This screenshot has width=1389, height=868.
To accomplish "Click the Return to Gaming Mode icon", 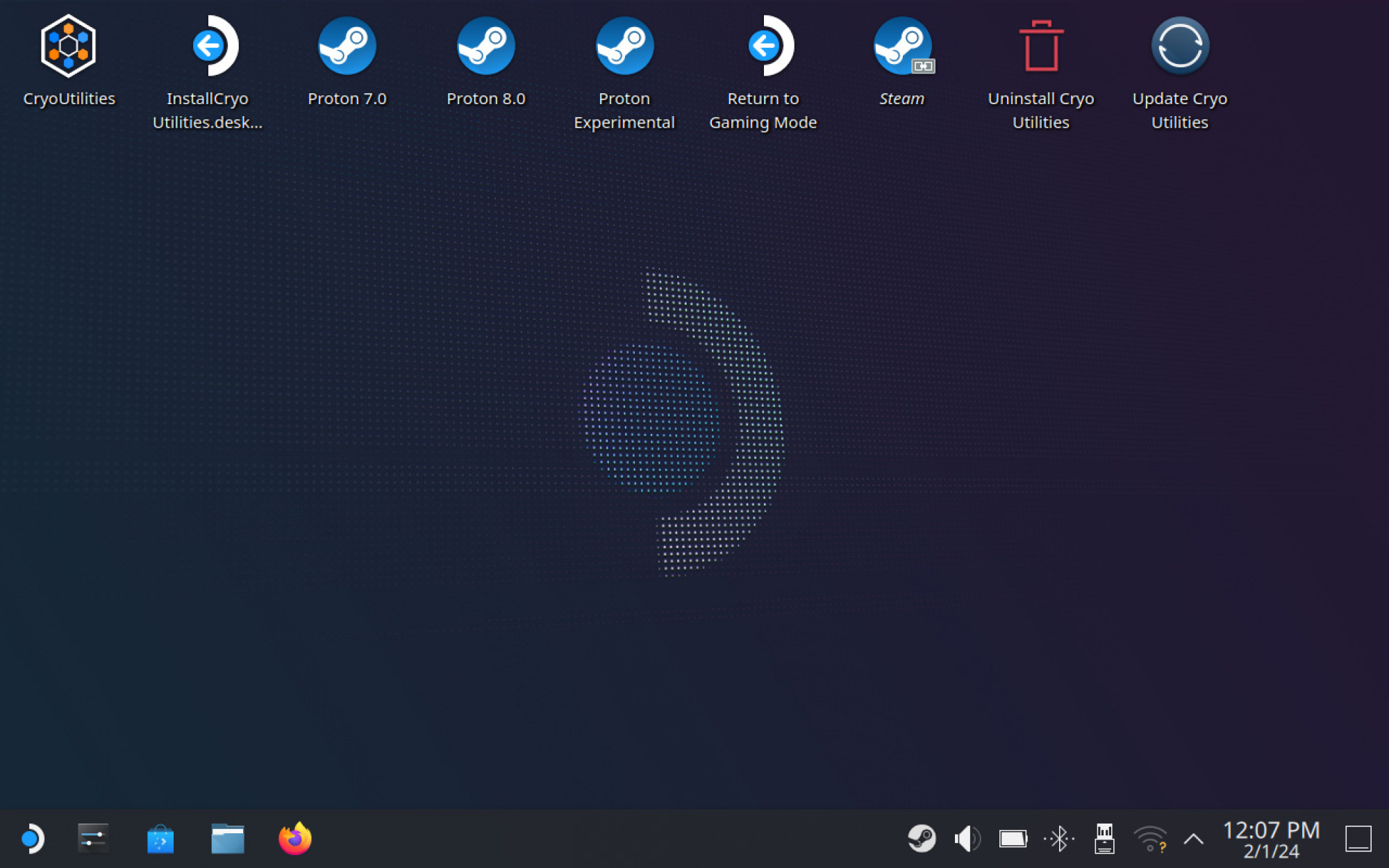I will coord(770,46).
